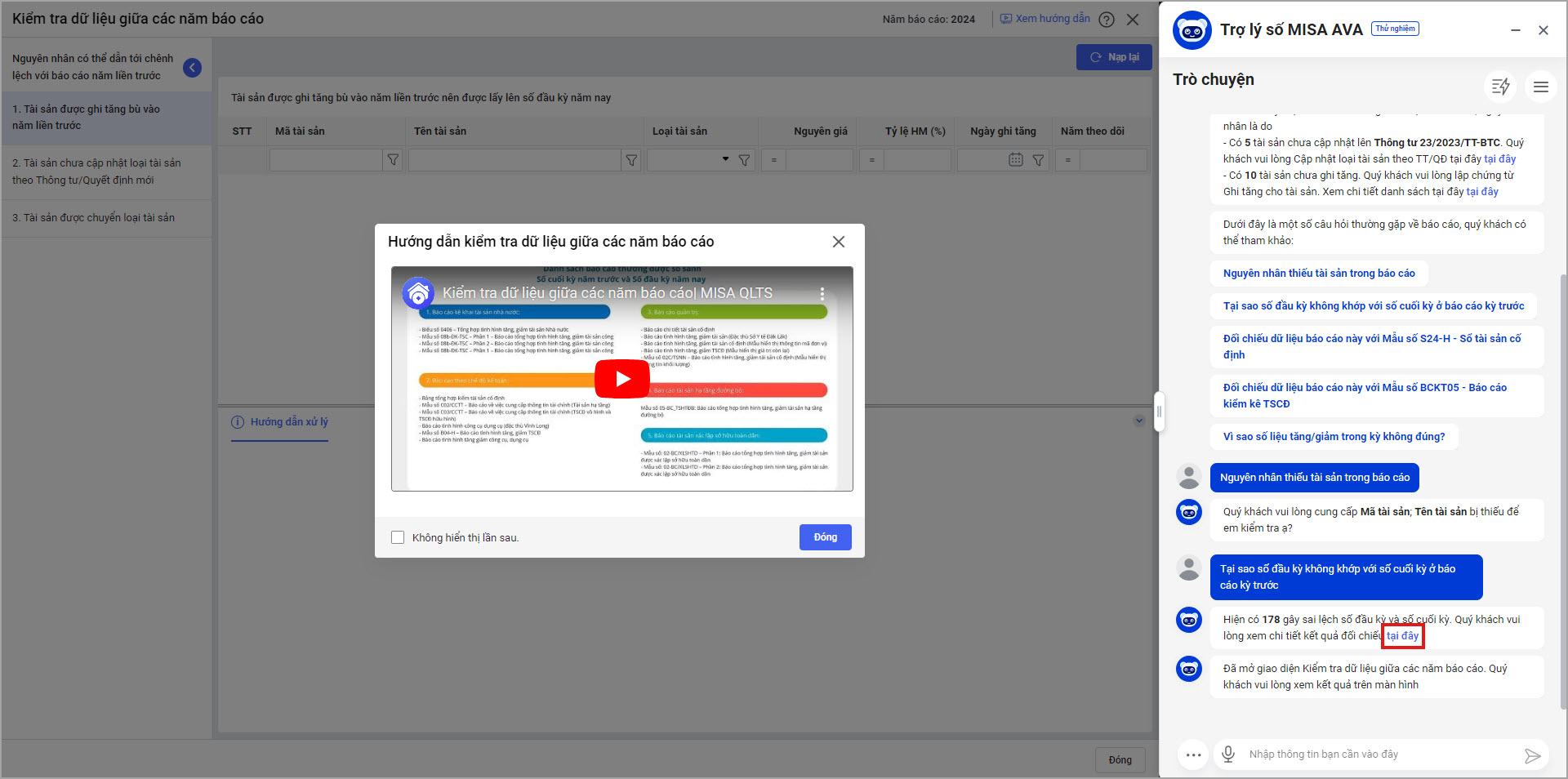Click the new conversation icon in chat
This screenshot has width=1568, height=779.
coord(1500,87)
